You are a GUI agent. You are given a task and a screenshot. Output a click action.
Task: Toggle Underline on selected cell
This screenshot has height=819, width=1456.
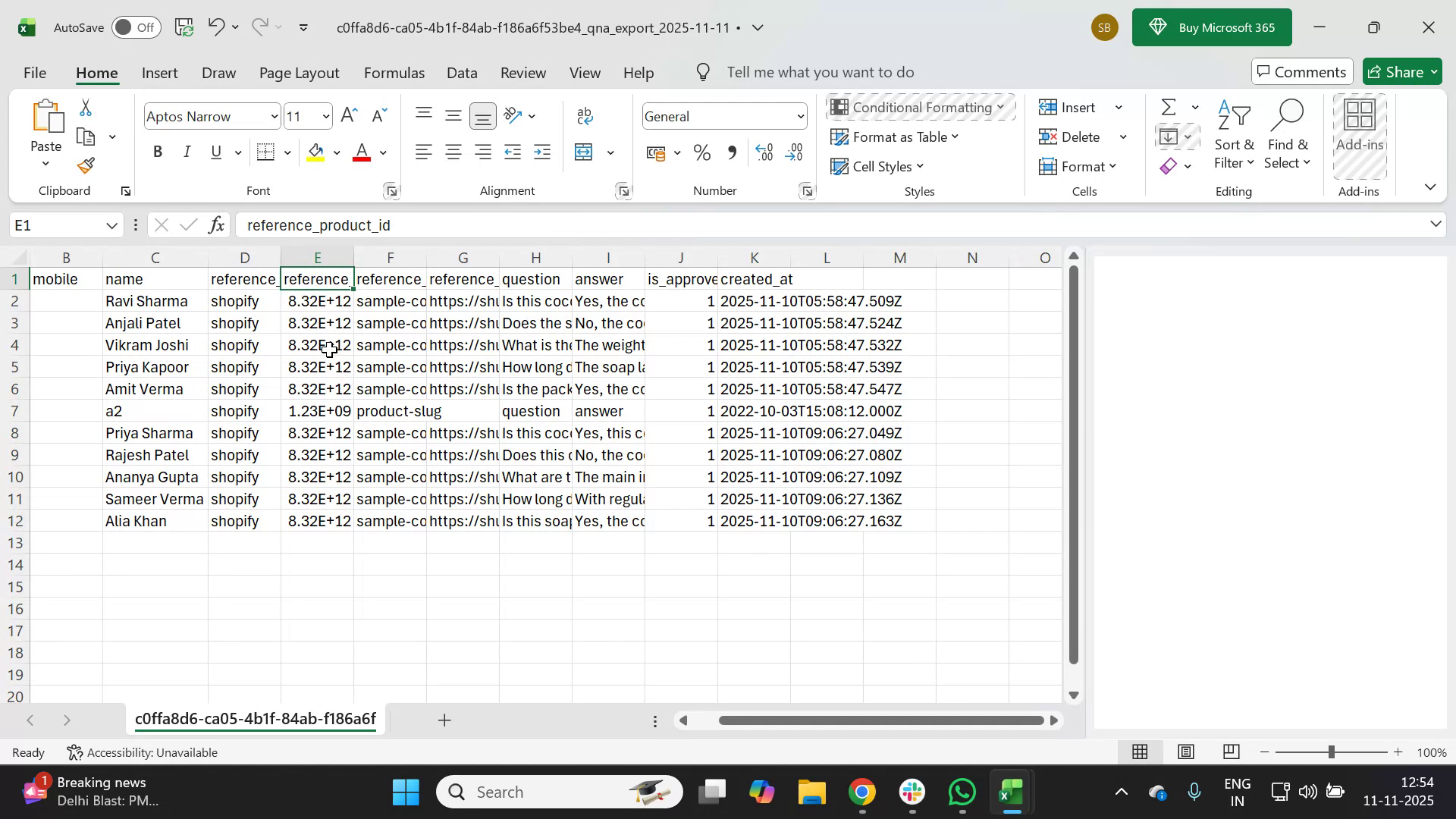[216, 152]
